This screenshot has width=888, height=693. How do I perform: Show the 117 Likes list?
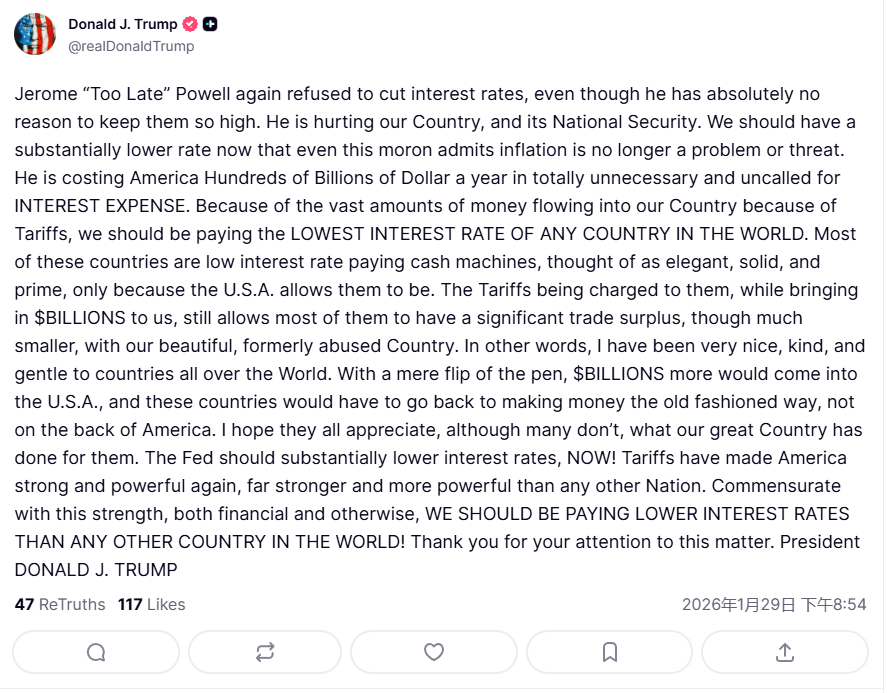pyautogui.click(x=151, y=604)
